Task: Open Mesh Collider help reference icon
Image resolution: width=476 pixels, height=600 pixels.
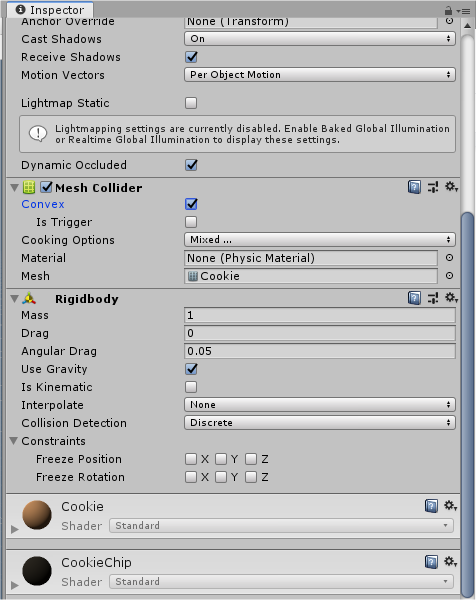Action: point(414,187)
